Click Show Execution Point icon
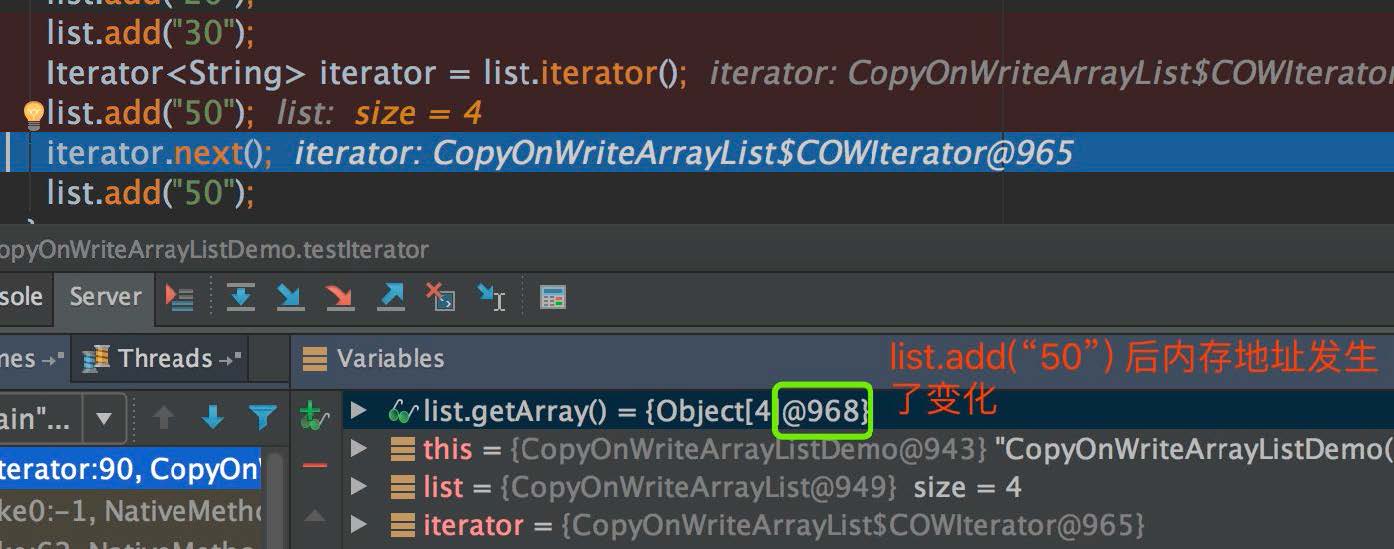The width and height of the screenshot is (1394, 549). tap(180, 297)
